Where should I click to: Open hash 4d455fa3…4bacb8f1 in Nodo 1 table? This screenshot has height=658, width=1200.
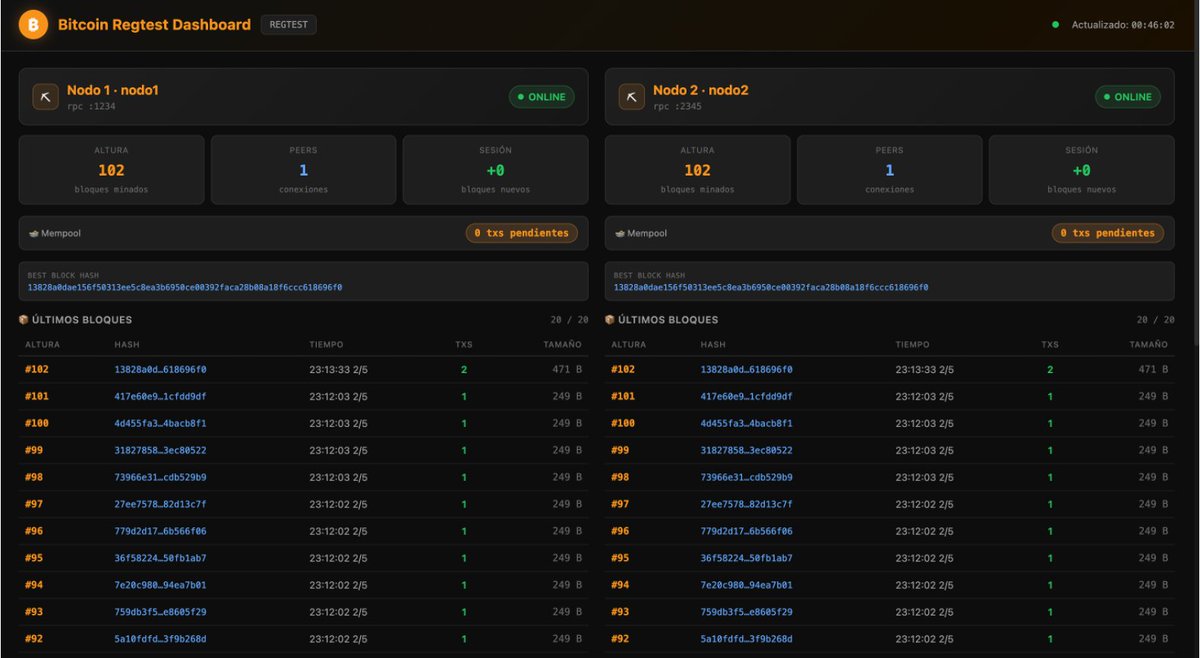[x=160, y=423]
